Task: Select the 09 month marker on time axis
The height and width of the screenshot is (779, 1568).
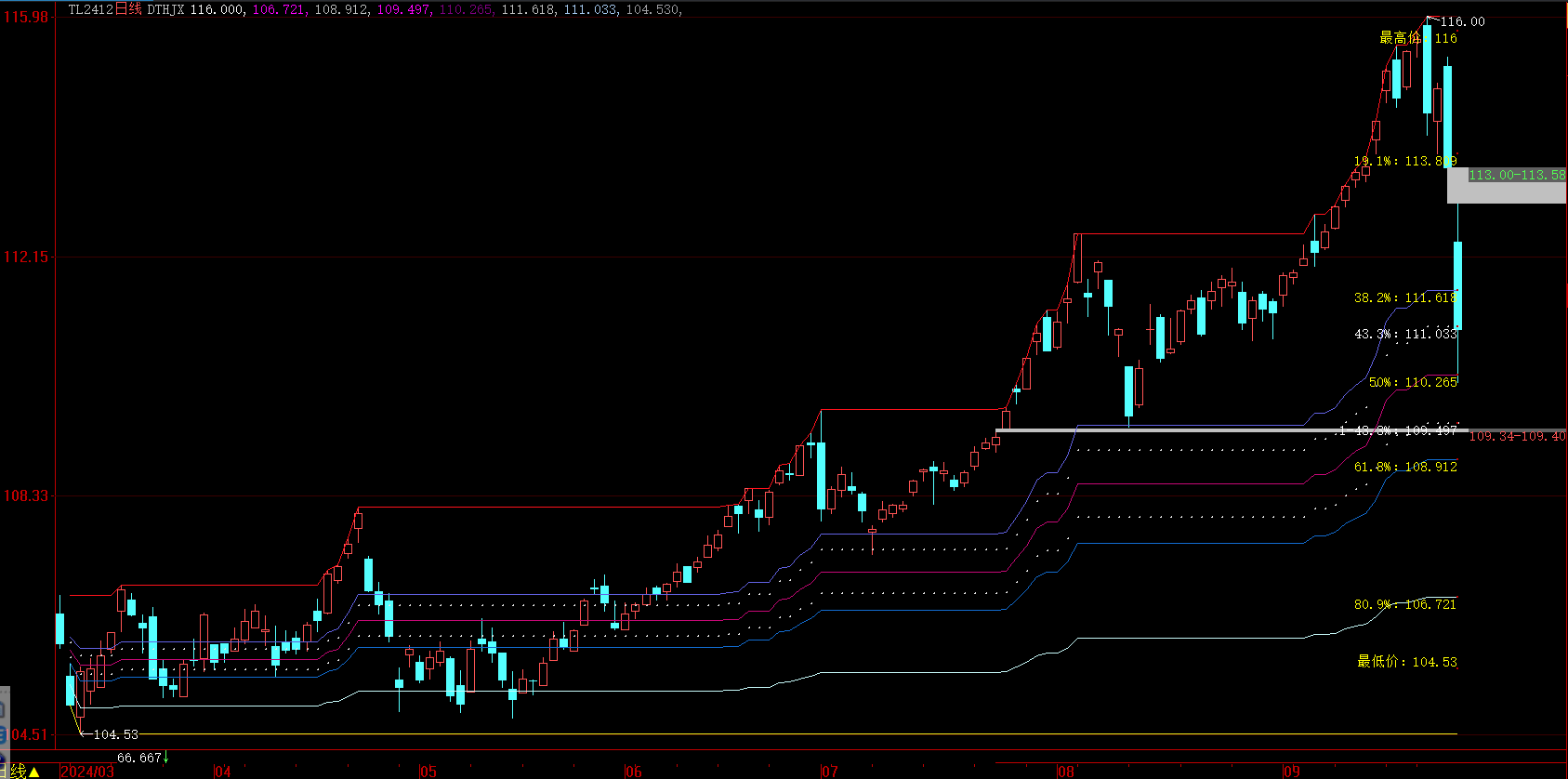Action: (1292, 772)
